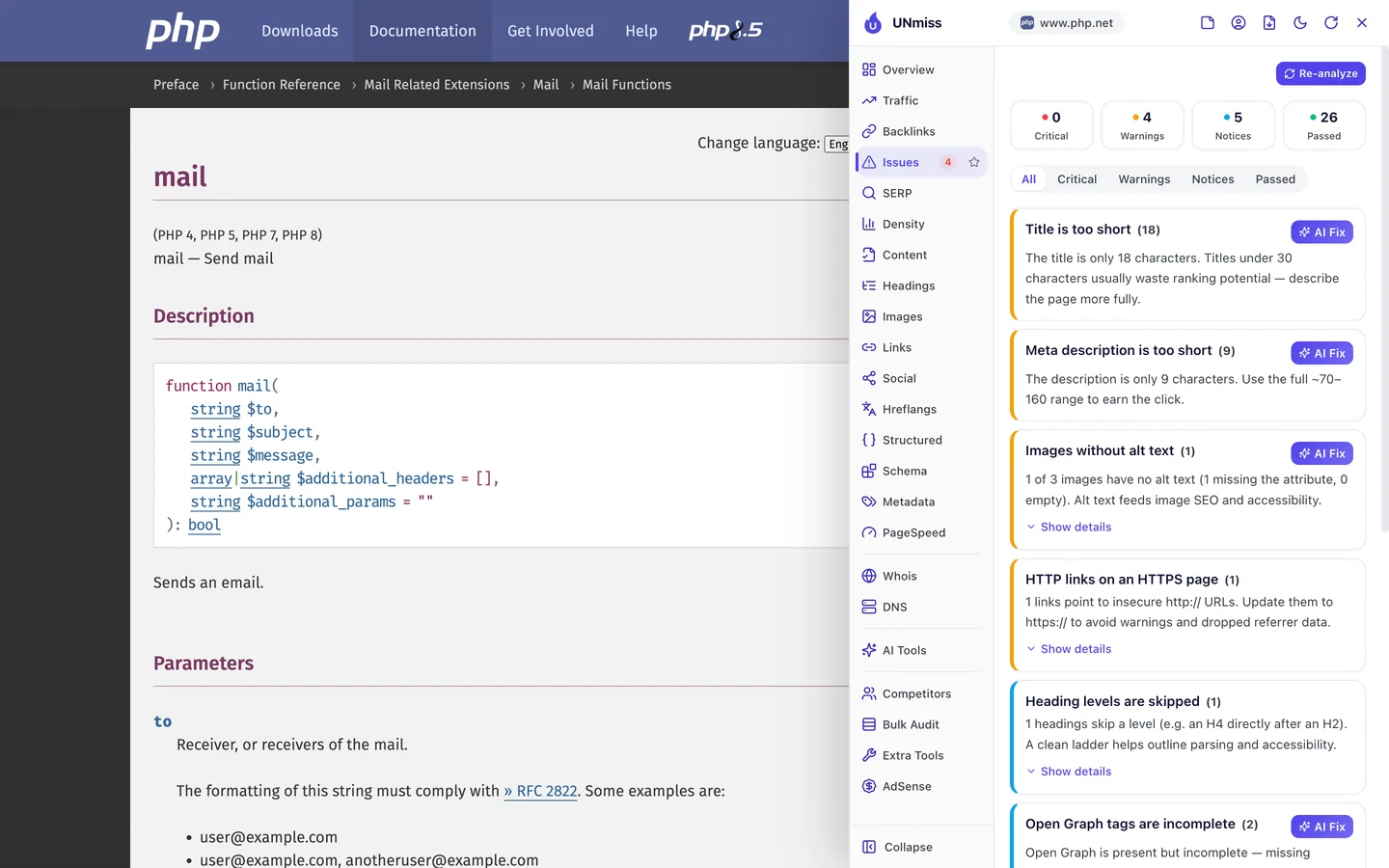This screenshot has height=868, width=1389.
Task: Open the Whois section in the sidebar
Action: point(921,576)
